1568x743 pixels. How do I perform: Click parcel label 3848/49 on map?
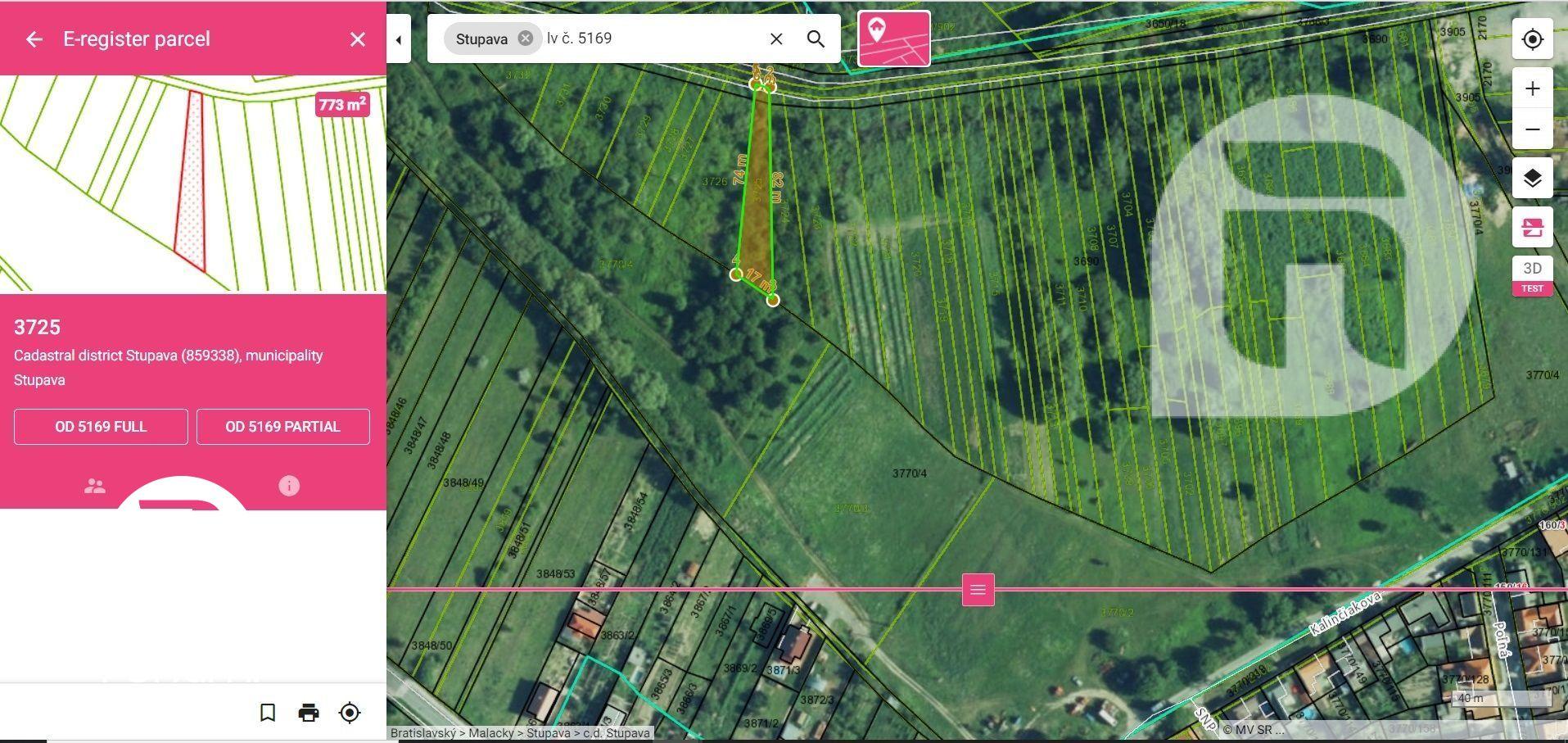click(x=463, y=482)
